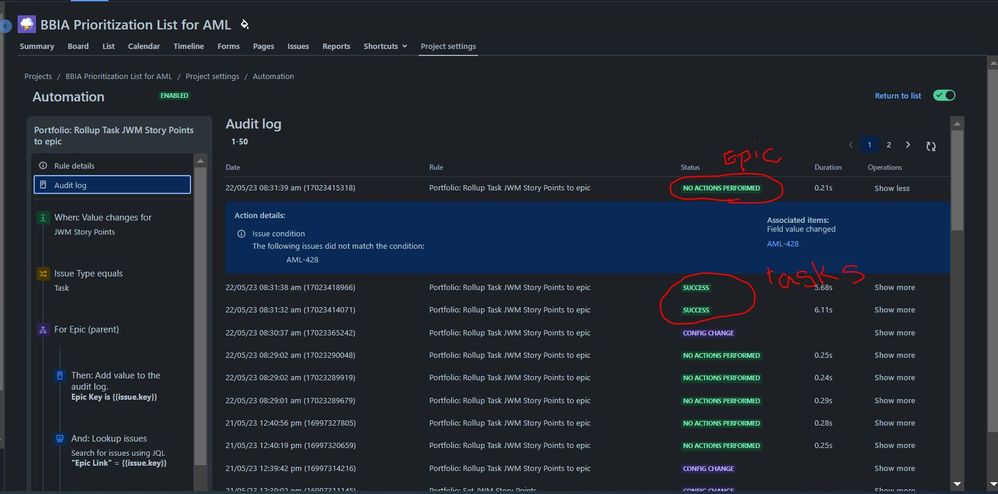The width and height of the screenshot is (998, 494).
Task: Click the BBIA project avatar icon
Action: pyautogui.click(x=27, y=25)
